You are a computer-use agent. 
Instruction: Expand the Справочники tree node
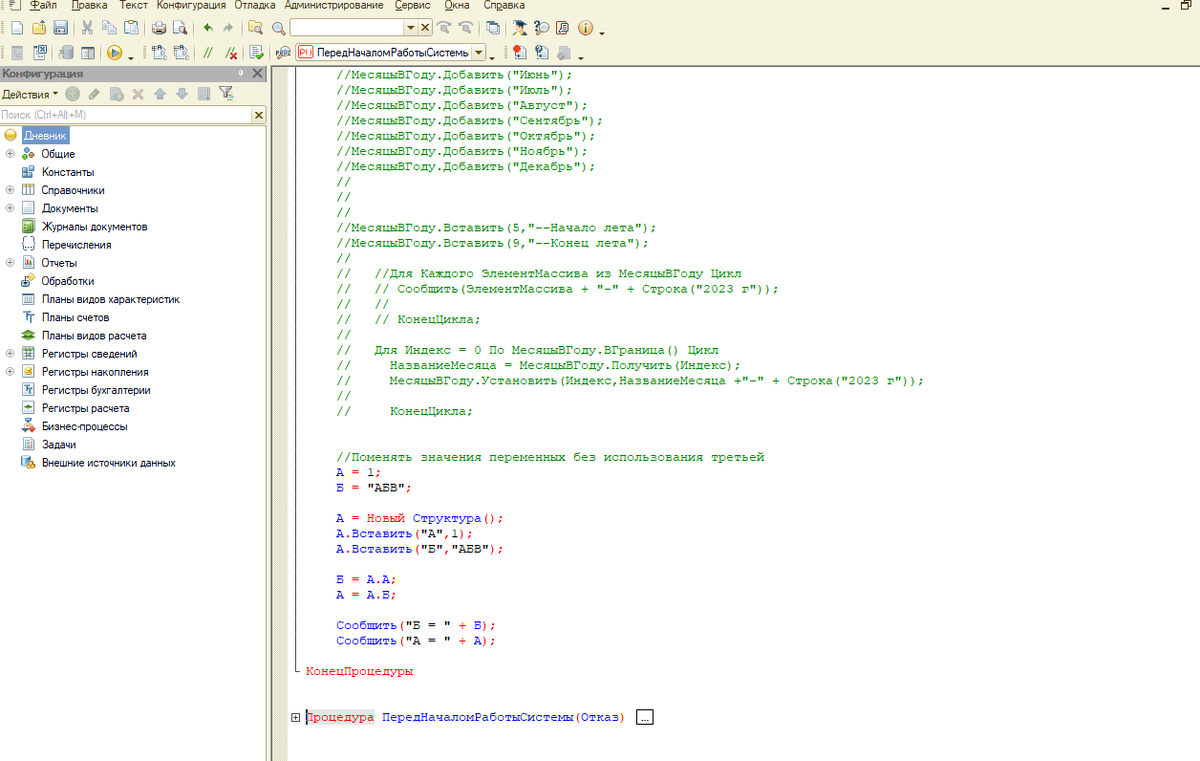click(x=10, y=190)
